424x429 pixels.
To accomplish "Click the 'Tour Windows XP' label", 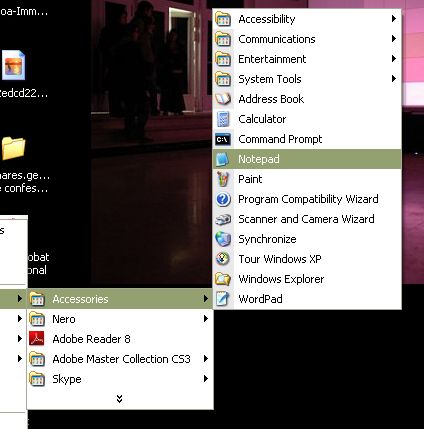I will (x=280, y=259).
